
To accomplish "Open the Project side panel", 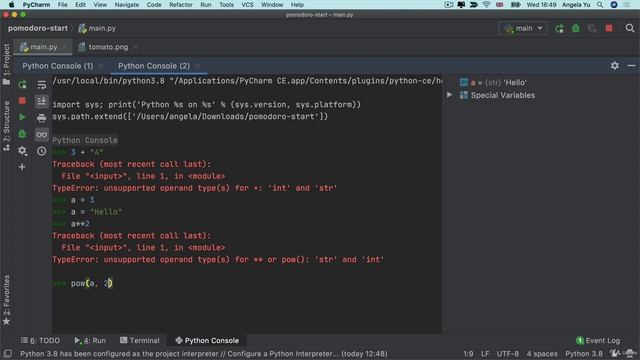I will (x=6, y=64).
